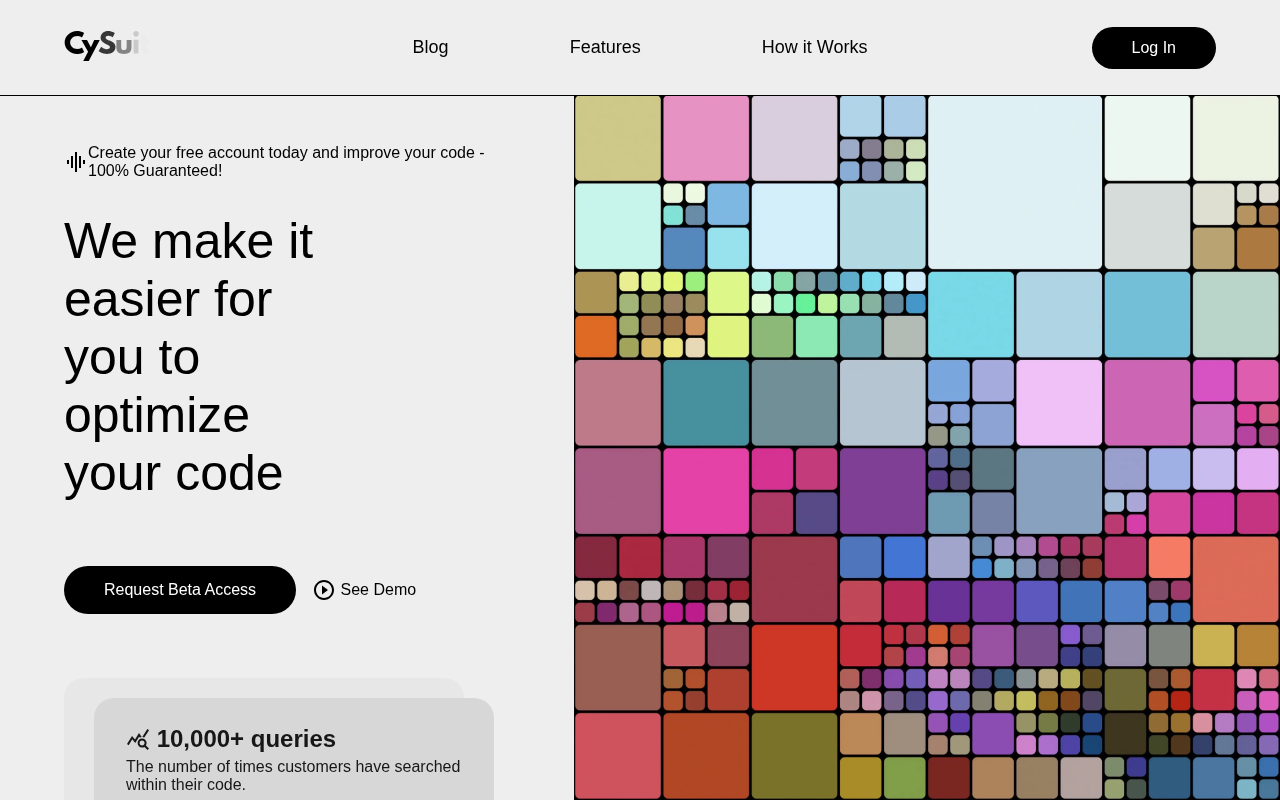Click the largest pale blue mosaic tile

pyautogui.click(x=1014, y=182)
